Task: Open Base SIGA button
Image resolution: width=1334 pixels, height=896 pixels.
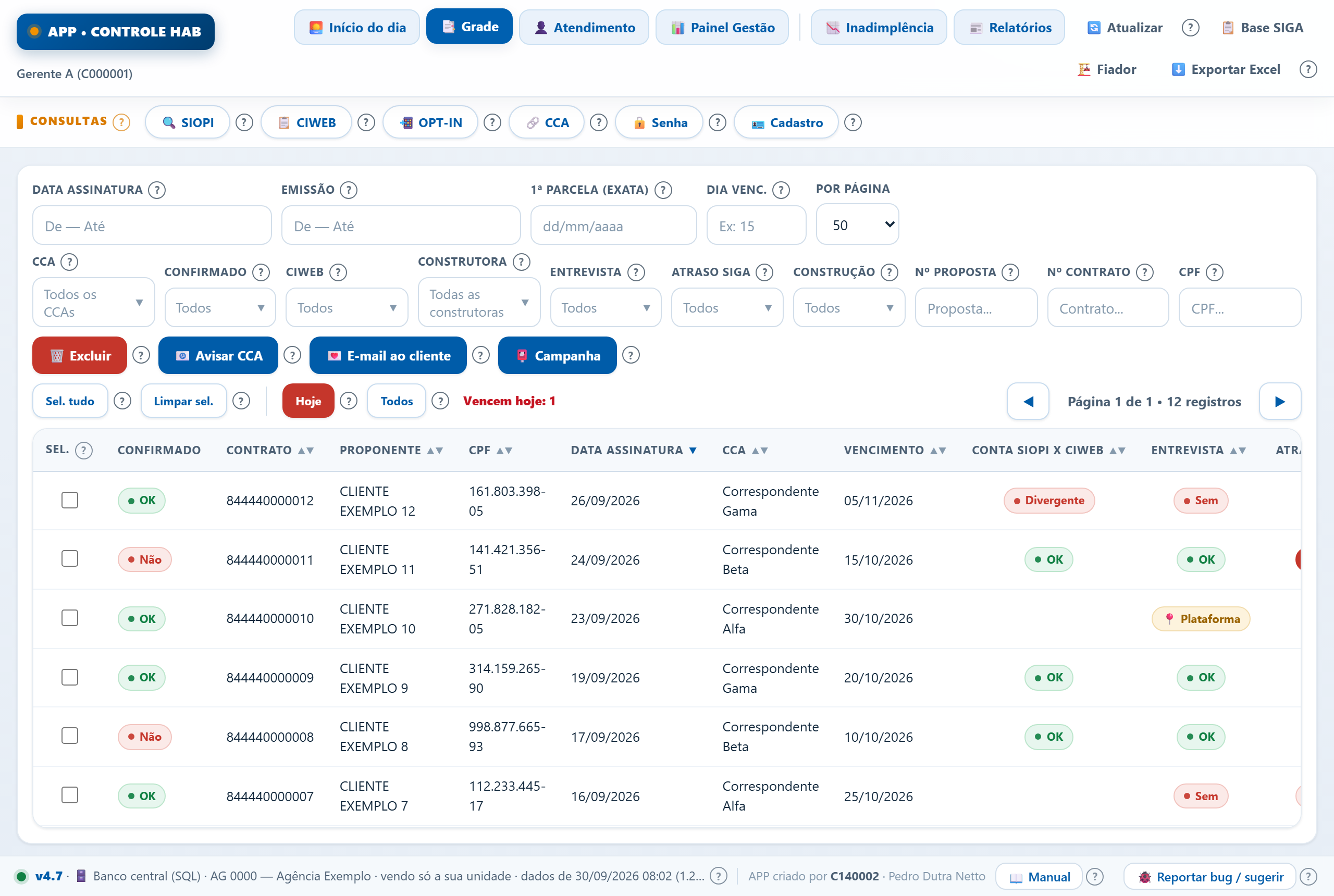Action: point(1262,28)
